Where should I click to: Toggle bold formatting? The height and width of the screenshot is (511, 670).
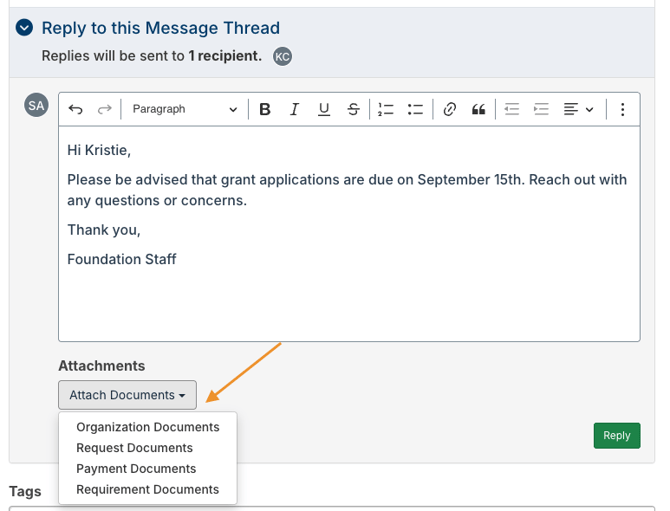265,109
